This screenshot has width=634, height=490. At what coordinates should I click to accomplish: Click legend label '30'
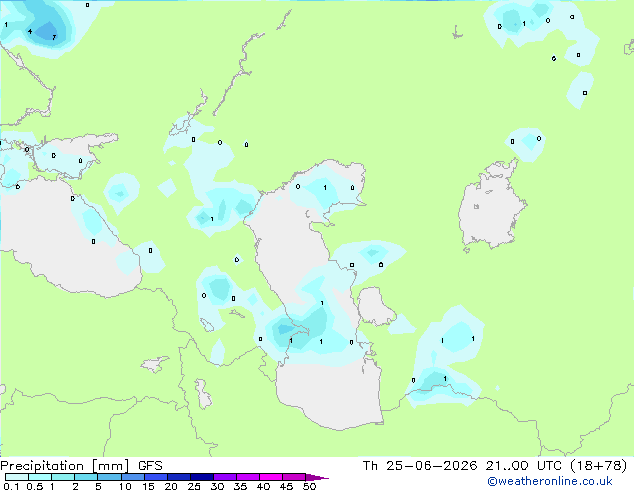tap(217, 486)
